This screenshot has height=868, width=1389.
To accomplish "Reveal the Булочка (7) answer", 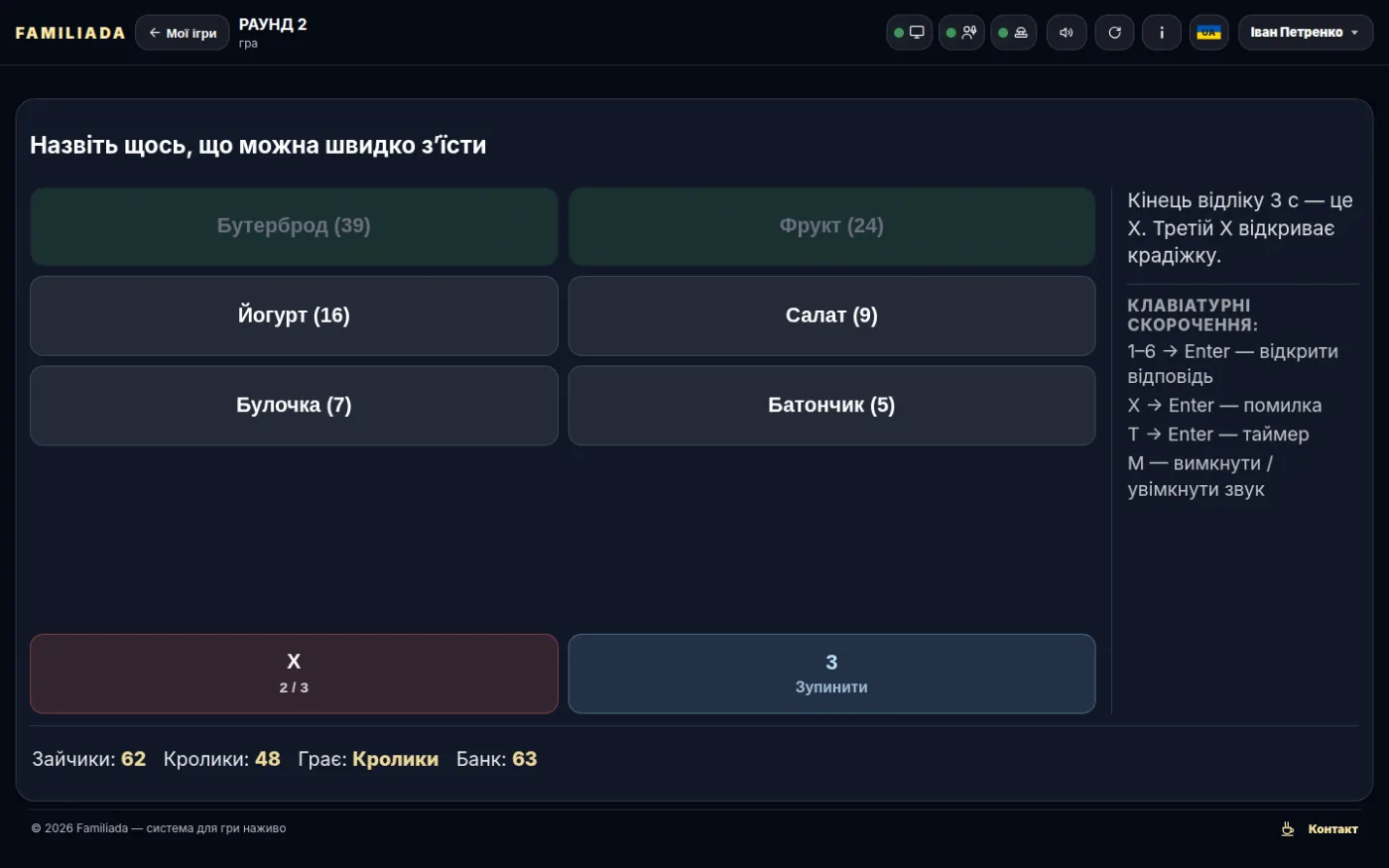I will tap(294, 405).
